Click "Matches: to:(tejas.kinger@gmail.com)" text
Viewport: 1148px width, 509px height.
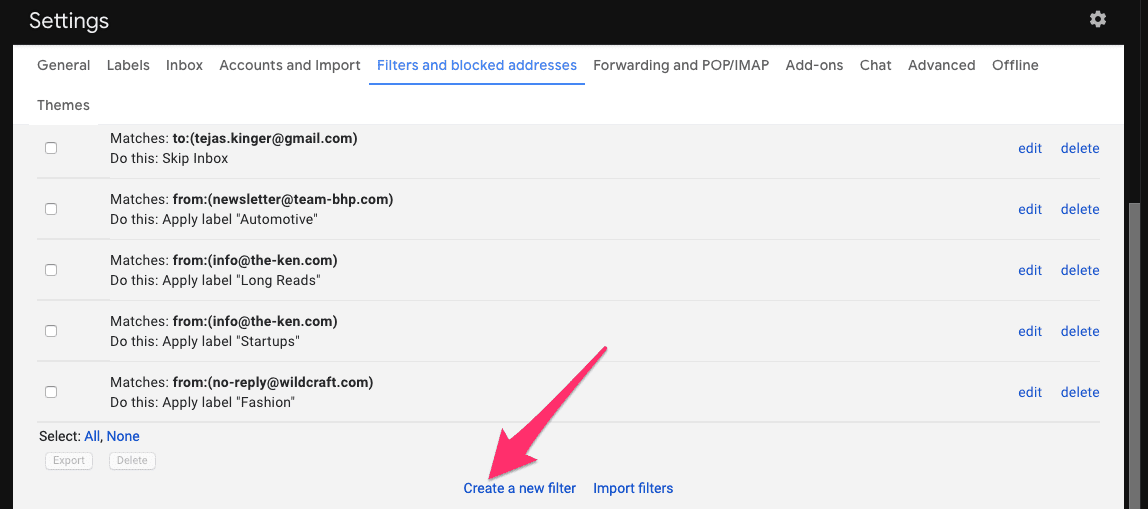click(234, 138)
